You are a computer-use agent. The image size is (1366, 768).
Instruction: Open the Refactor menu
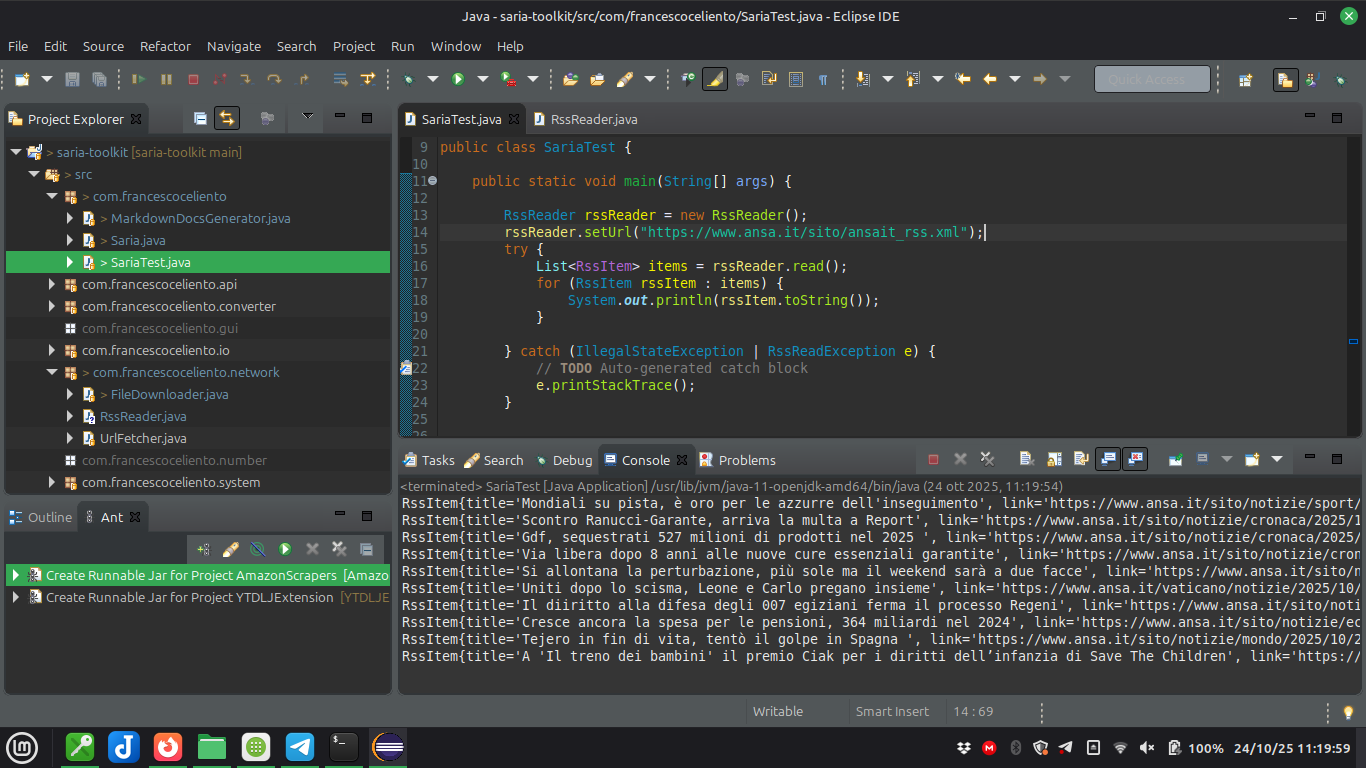(165, 46)
